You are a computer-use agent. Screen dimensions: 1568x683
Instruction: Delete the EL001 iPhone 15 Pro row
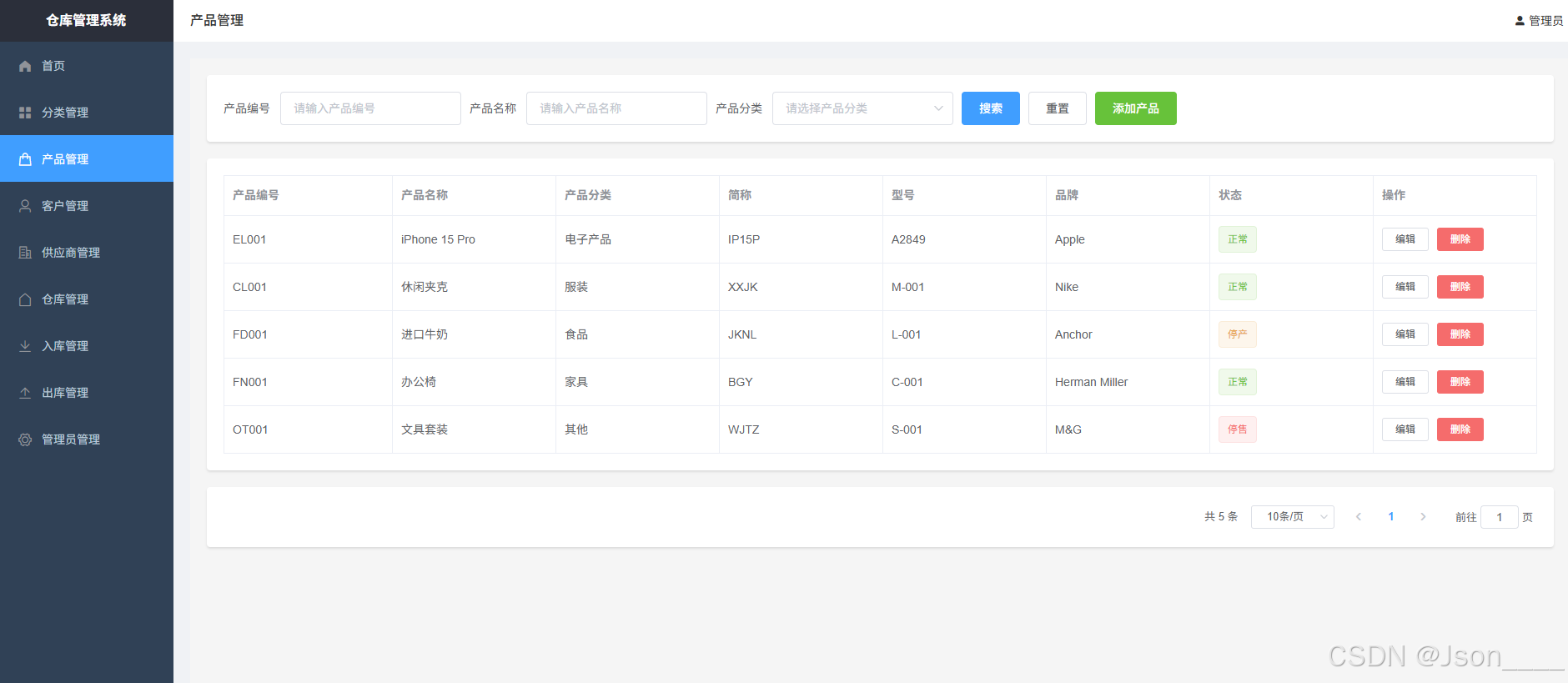coord(1460,239)
